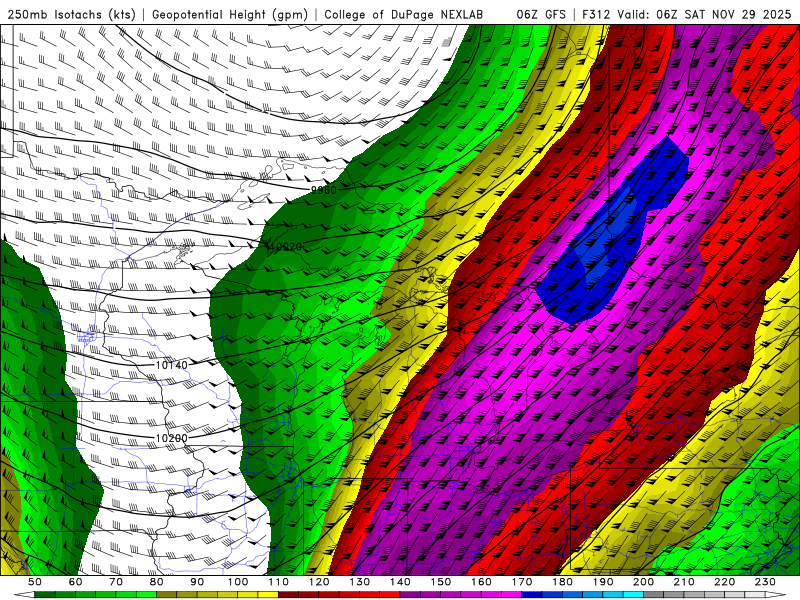Click the '210' value on the color scale
Screen dimensions: 800x600
(x=684, y=582)
